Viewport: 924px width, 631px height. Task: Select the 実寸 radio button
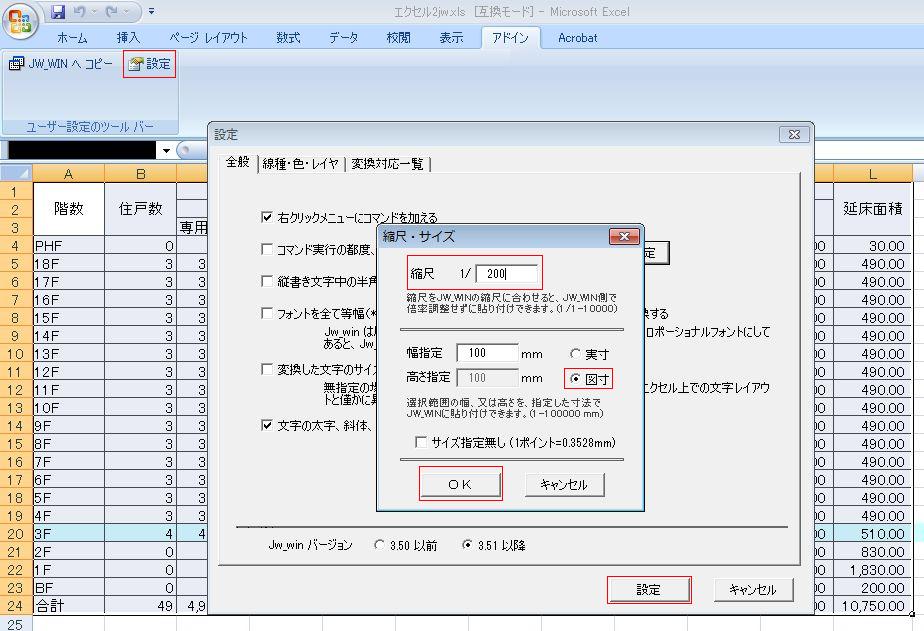(576, 354)
